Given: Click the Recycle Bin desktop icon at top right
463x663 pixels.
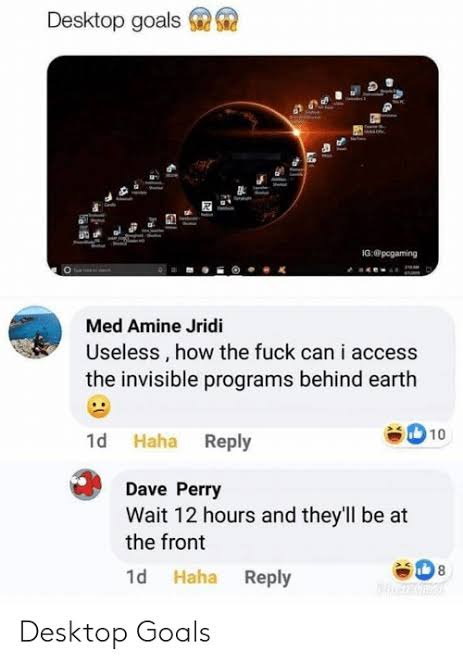Looking at the screenshot, I should tap(389, 82).
